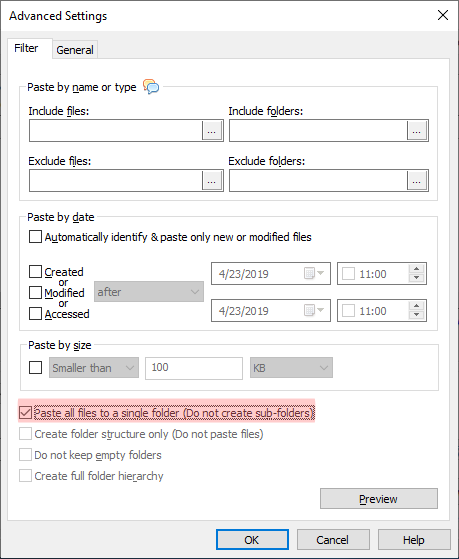Open calendar picker on first date field
Viewport: 459px width, 559px height.
(314, 274)
